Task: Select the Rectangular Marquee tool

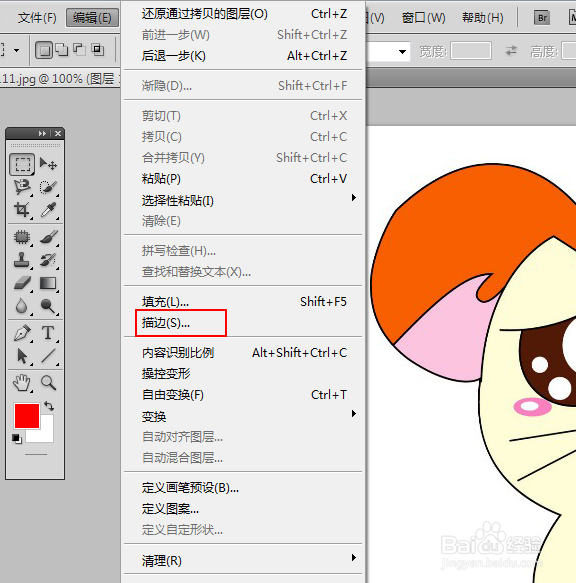Action: (22, 164)
